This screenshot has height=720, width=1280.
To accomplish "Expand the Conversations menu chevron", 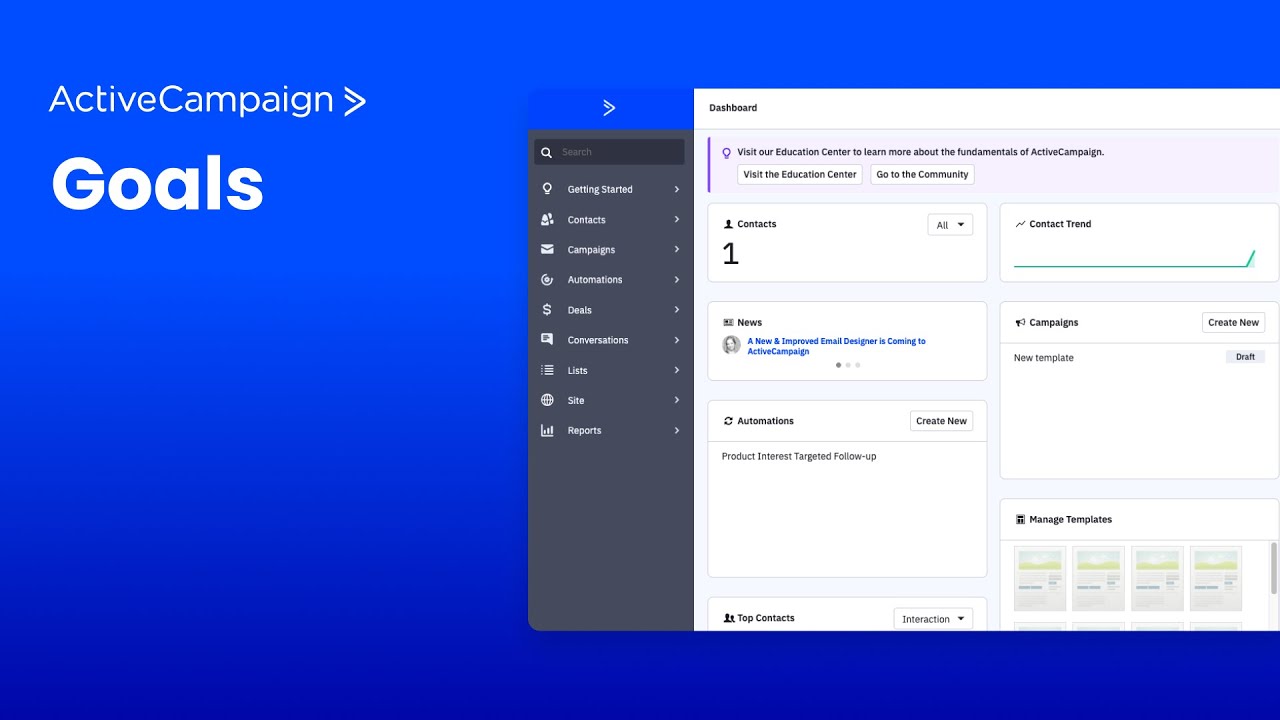I will click(677, 340).
